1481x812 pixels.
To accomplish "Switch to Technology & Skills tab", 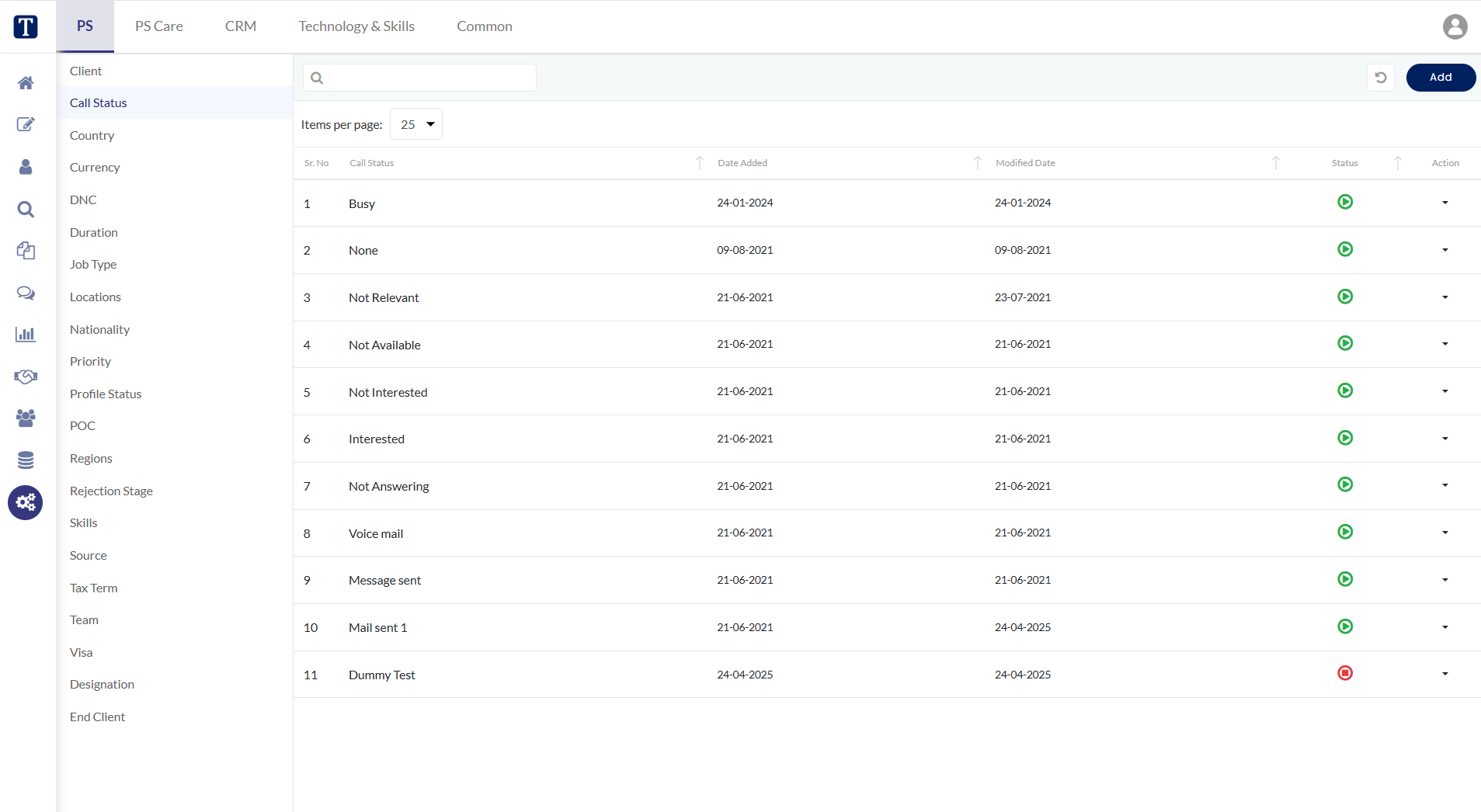I will click(356, 26).
